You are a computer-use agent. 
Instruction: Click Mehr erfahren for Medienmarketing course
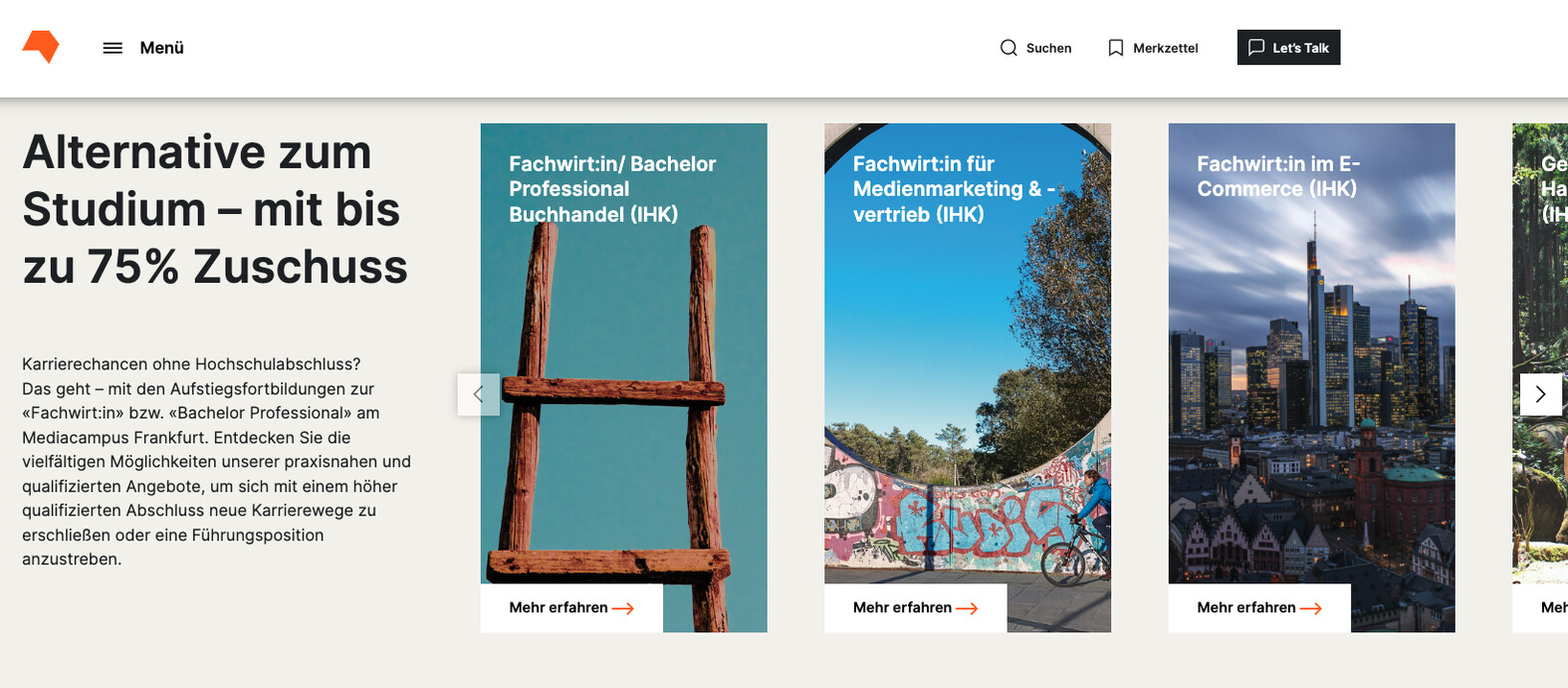pyautogui.click(x=902, y=607)
